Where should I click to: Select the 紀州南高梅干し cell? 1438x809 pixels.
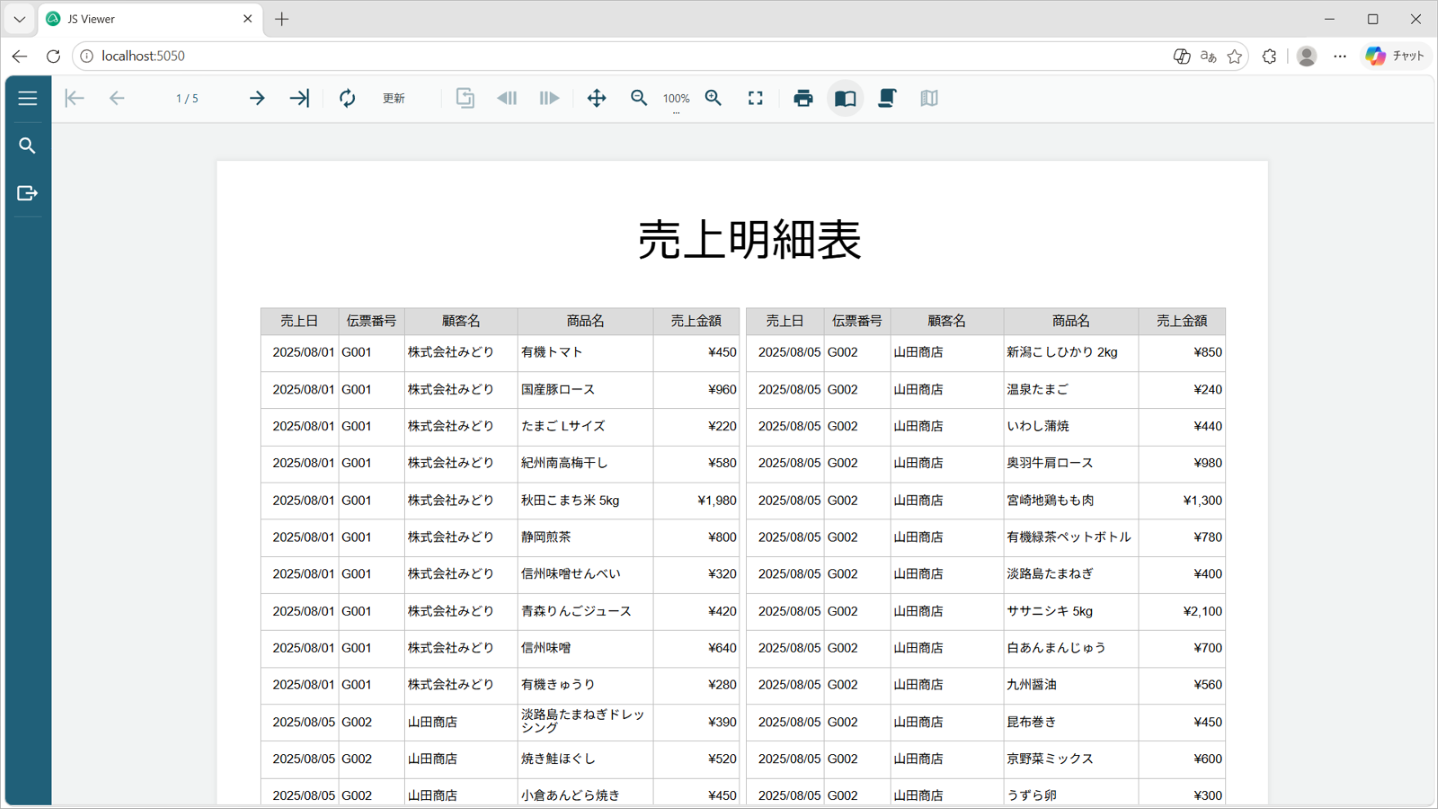tap(585, 463)
